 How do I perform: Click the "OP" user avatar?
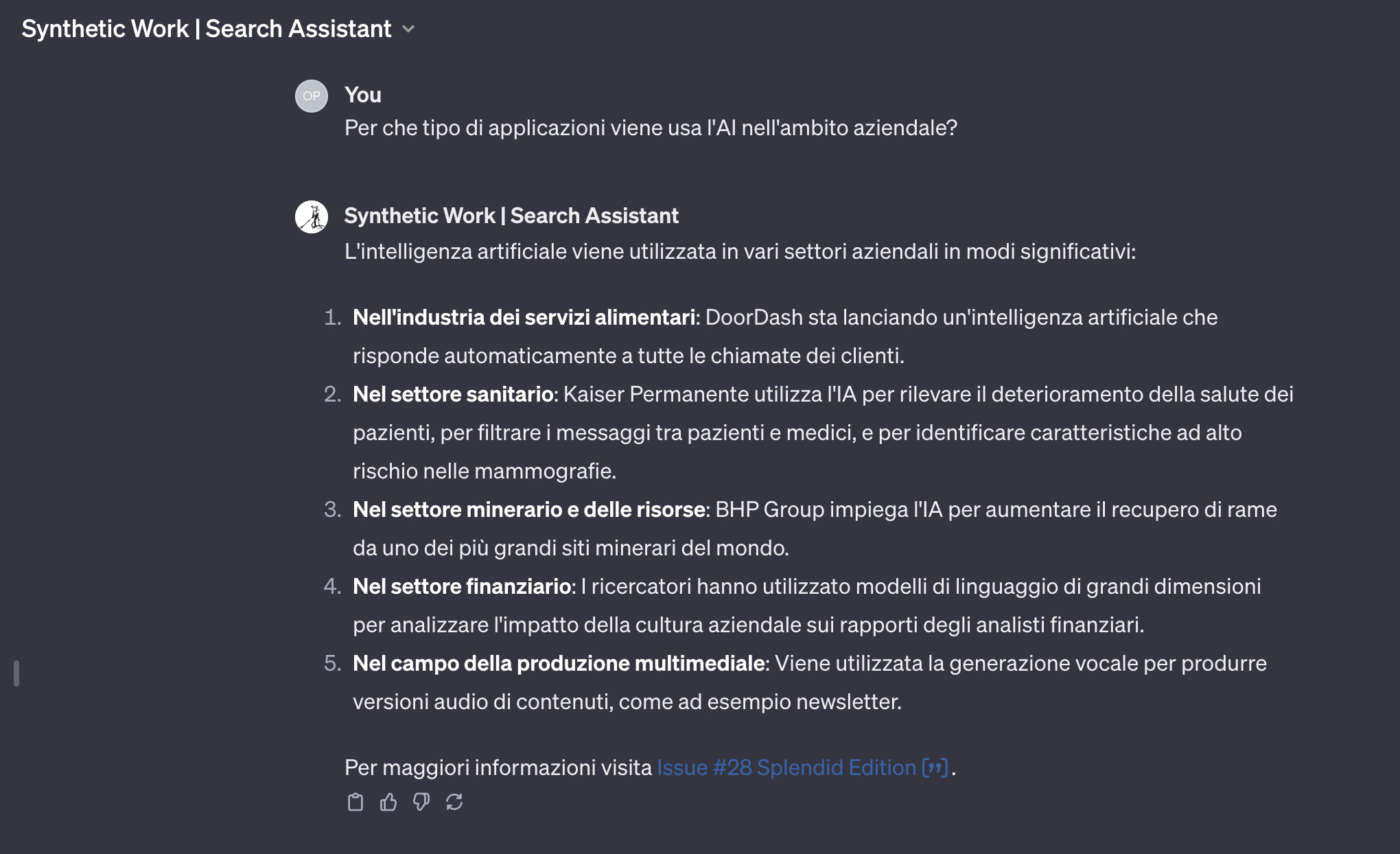coord(312,95)
